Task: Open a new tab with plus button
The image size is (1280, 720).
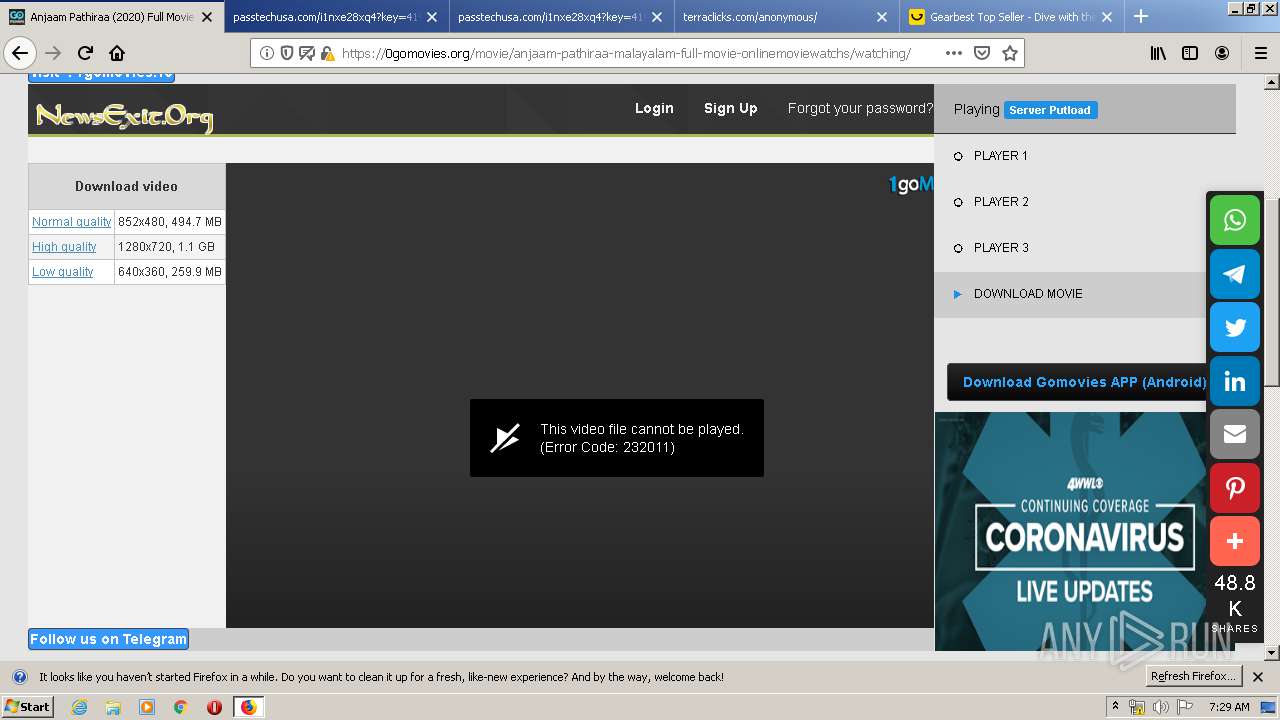Action: tap(1141, 16)
